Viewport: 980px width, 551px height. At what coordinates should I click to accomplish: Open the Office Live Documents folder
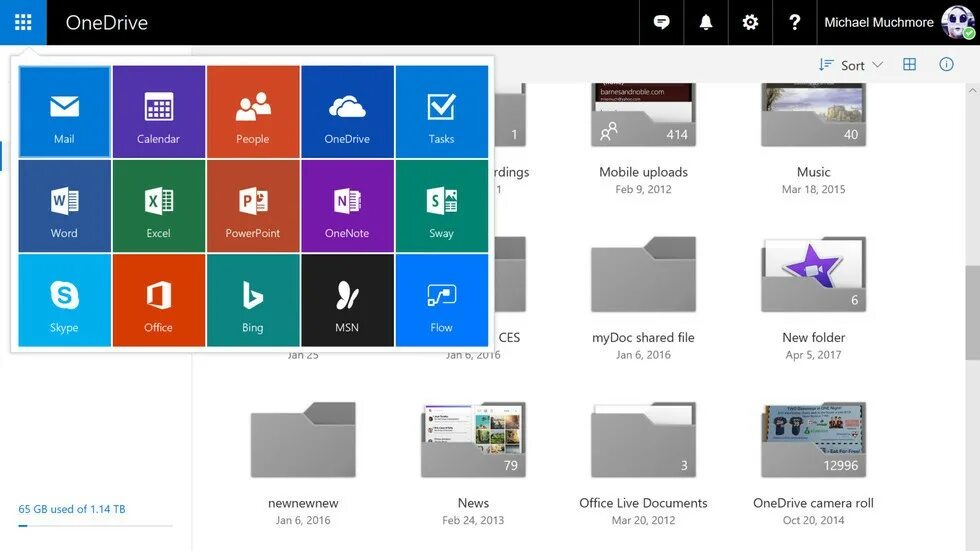coord(643,440)
